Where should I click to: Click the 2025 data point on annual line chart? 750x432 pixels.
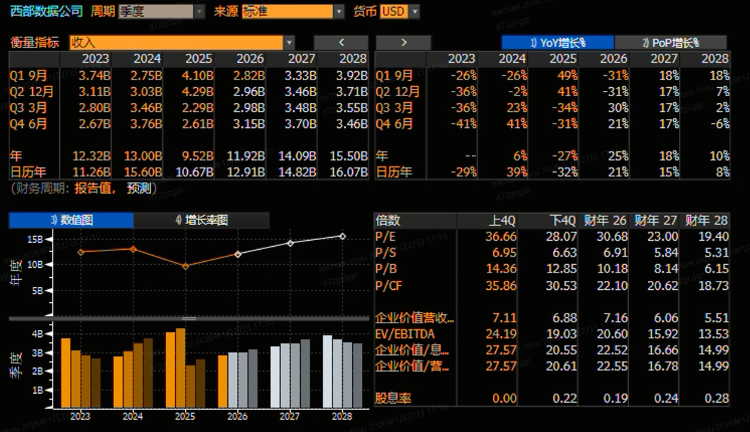click(x=185, y=266)
